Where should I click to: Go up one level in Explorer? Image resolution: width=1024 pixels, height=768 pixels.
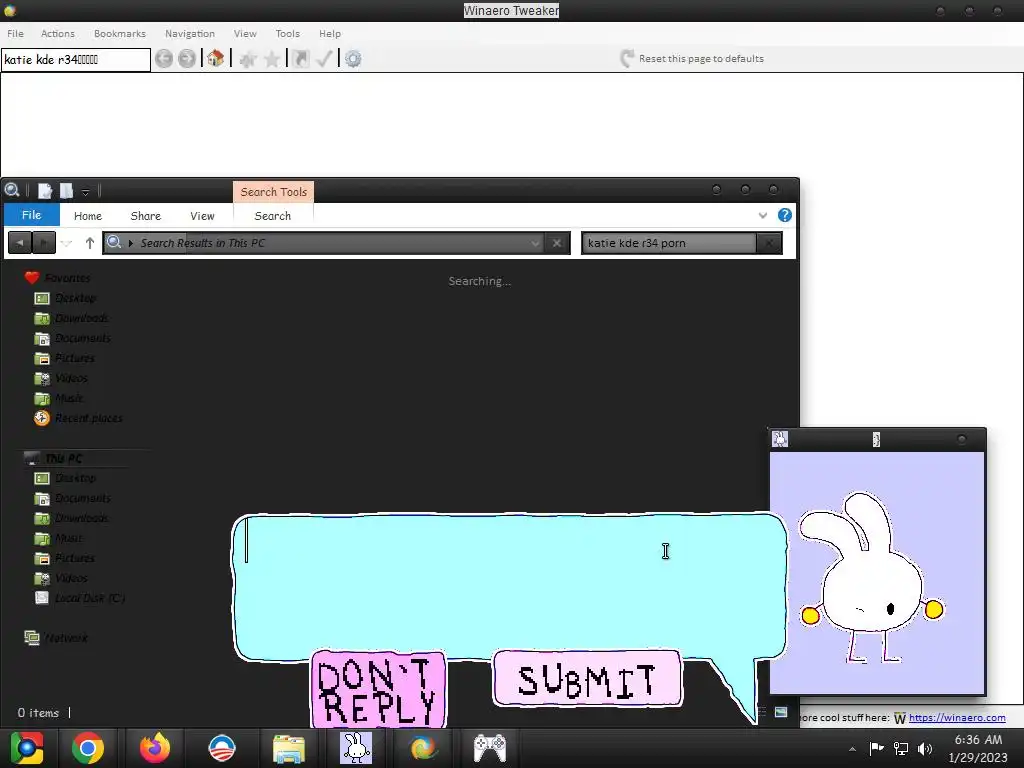coord(89,243)
